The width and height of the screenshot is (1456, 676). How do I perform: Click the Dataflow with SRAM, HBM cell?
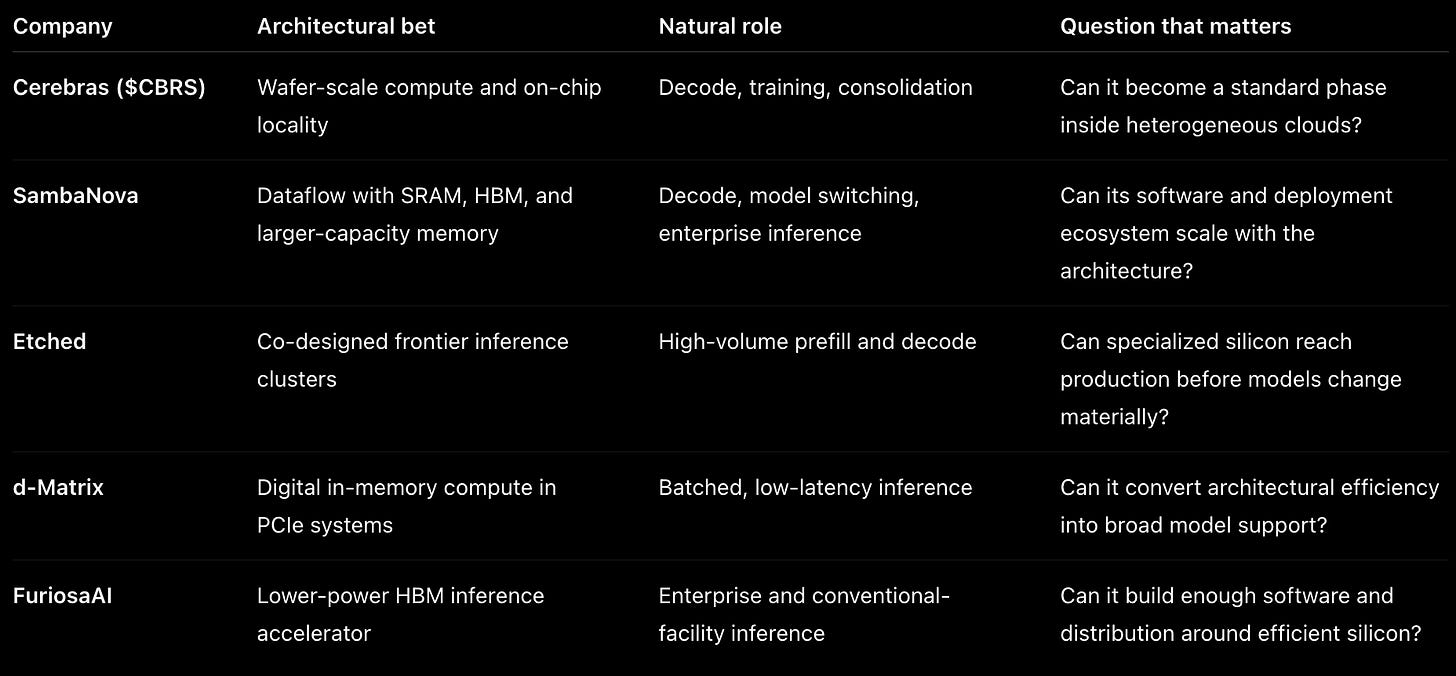pyautogui.click(x=415, y=214)
